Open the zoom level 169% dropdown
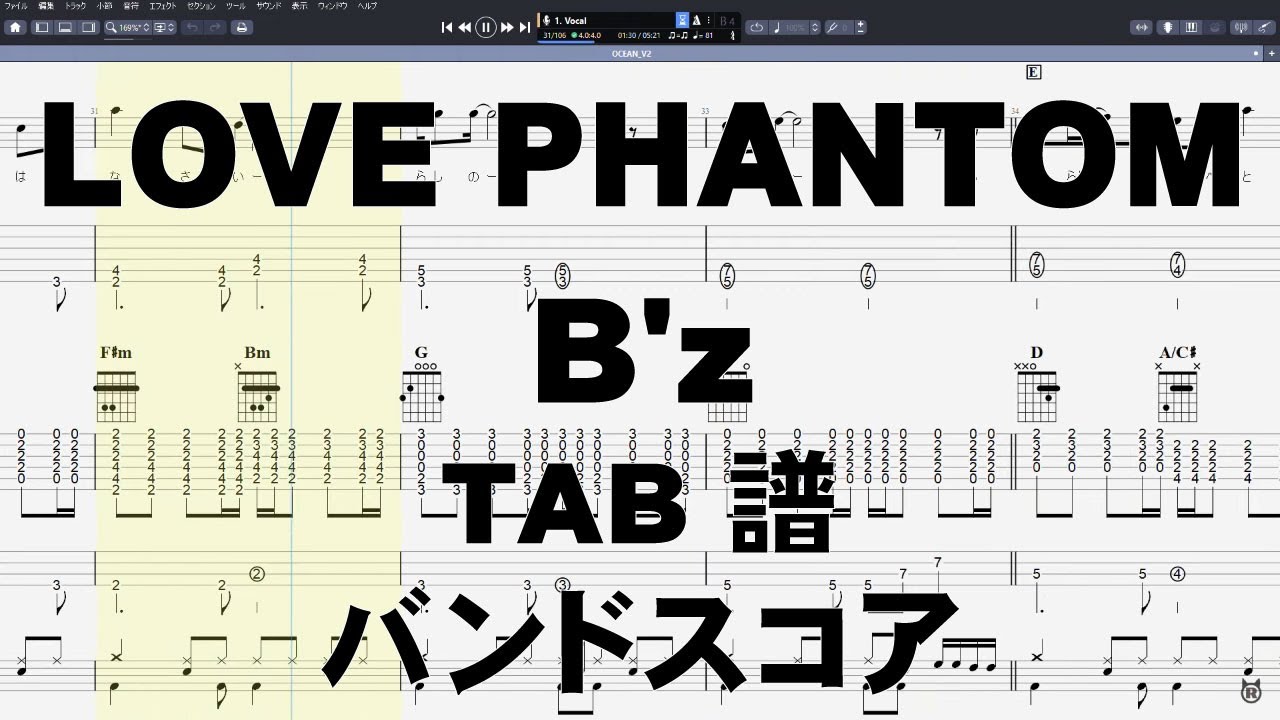The height and width of the screenshot is (720, 1280). 128,28
